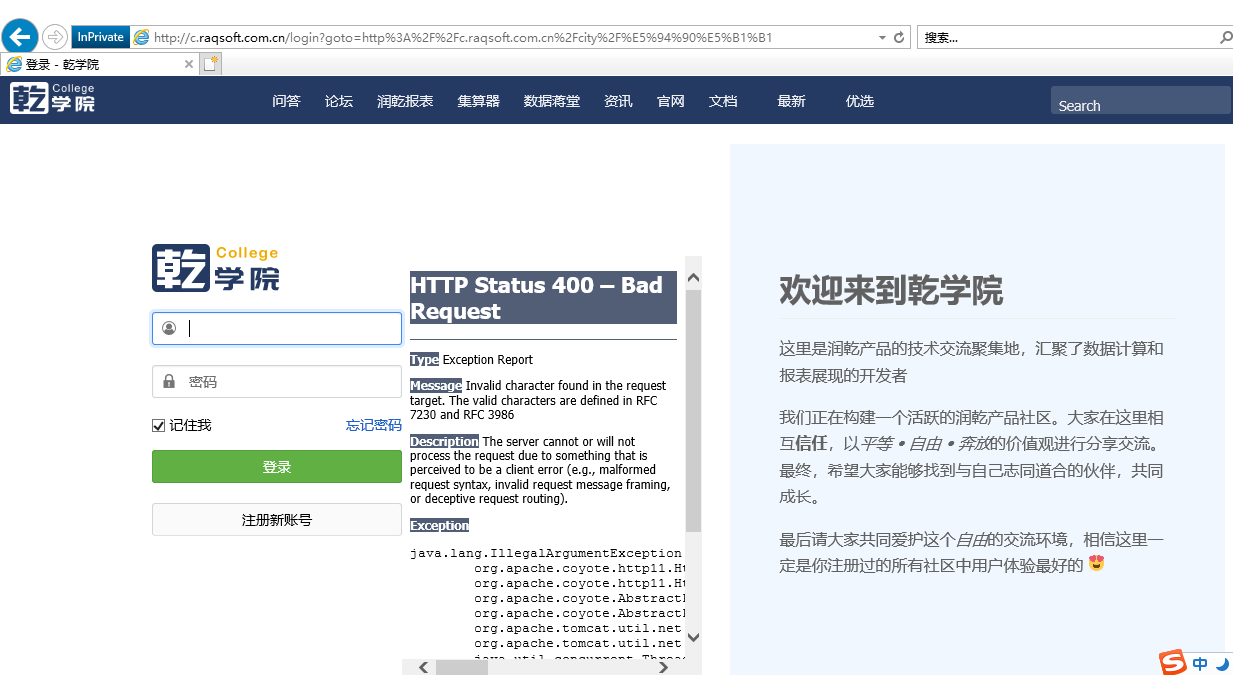The width and height of the screenshot is (1233, 675).
Task: Click error frame scroll right arrow
Action: 661,667
